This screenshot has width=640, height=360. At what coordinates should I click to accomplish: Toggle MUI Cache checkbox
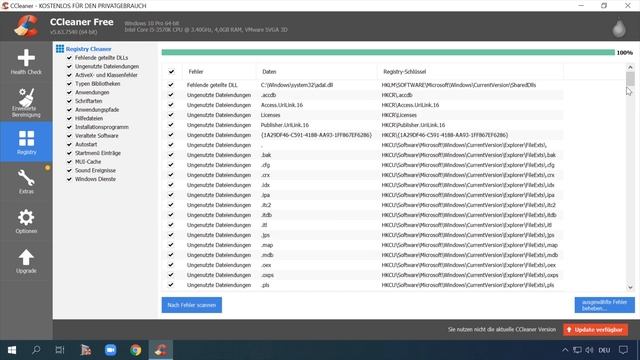pyautogui.click(x=69, y=162)
